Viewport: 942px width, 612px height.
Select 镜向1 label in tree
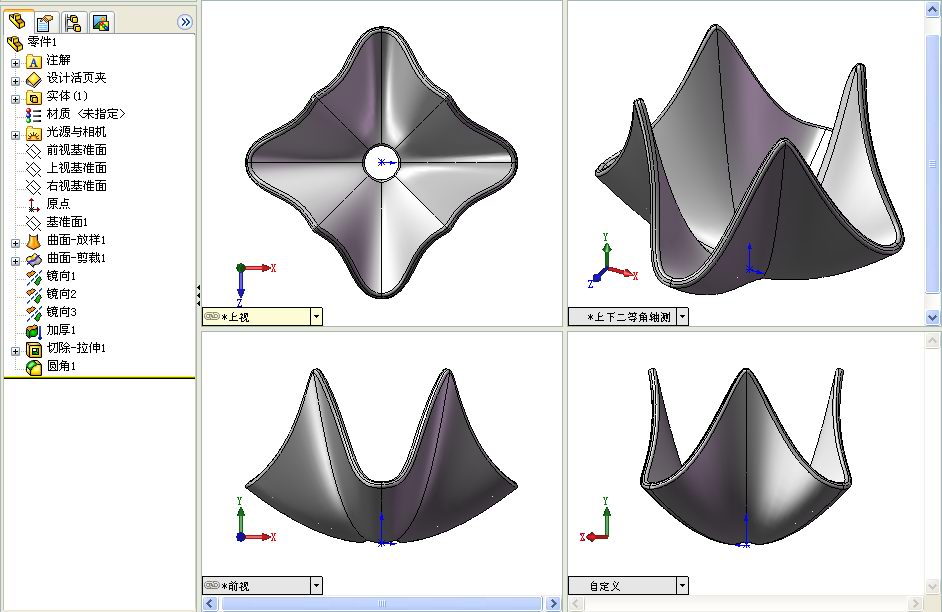point(61,276)
